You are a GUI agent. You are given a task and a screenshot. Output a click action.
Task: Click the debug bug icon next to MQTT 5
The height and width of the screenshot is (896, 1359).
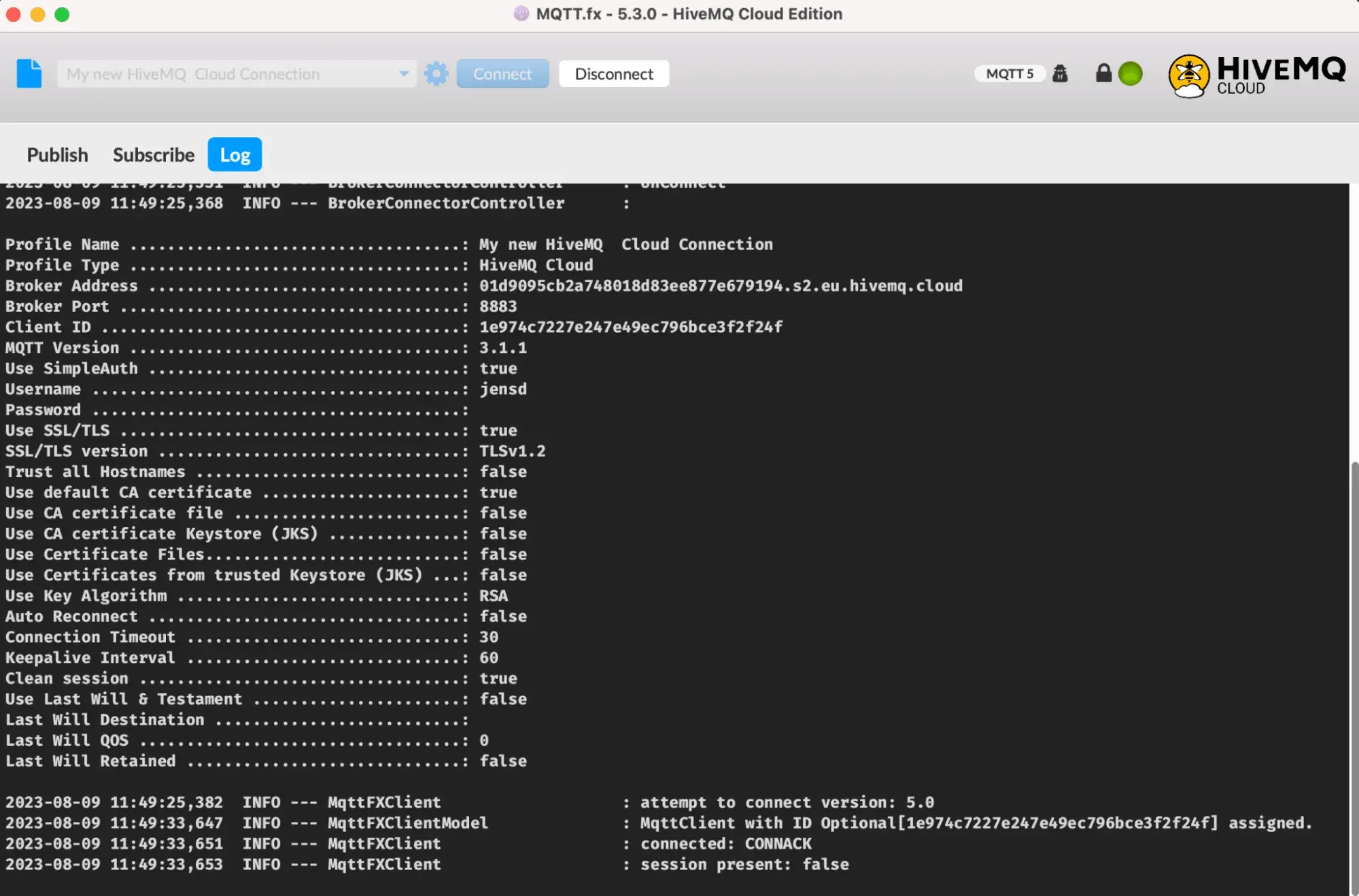pyautogui.click(x=1060, y=73)
